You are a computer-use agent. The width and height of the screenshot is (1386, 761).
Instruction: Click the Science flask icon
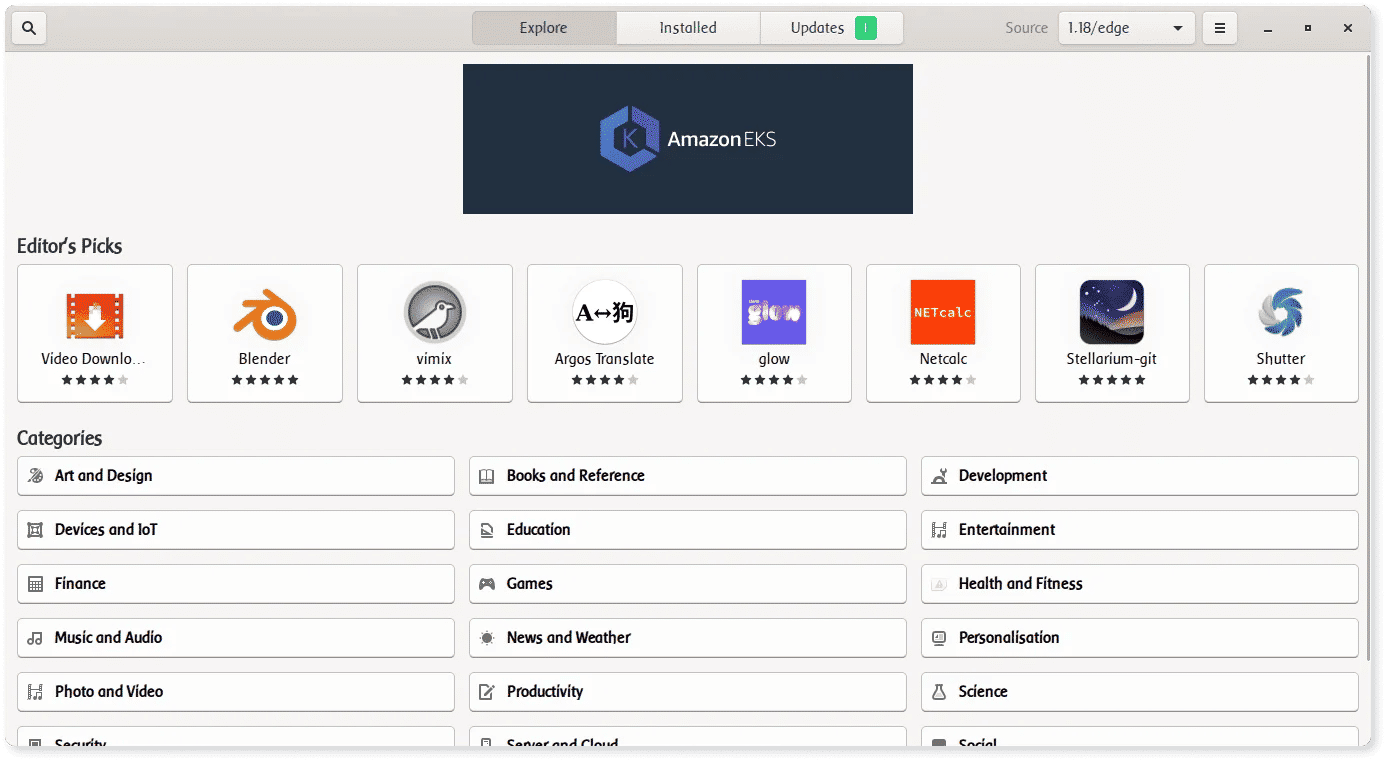click(939, 692)
